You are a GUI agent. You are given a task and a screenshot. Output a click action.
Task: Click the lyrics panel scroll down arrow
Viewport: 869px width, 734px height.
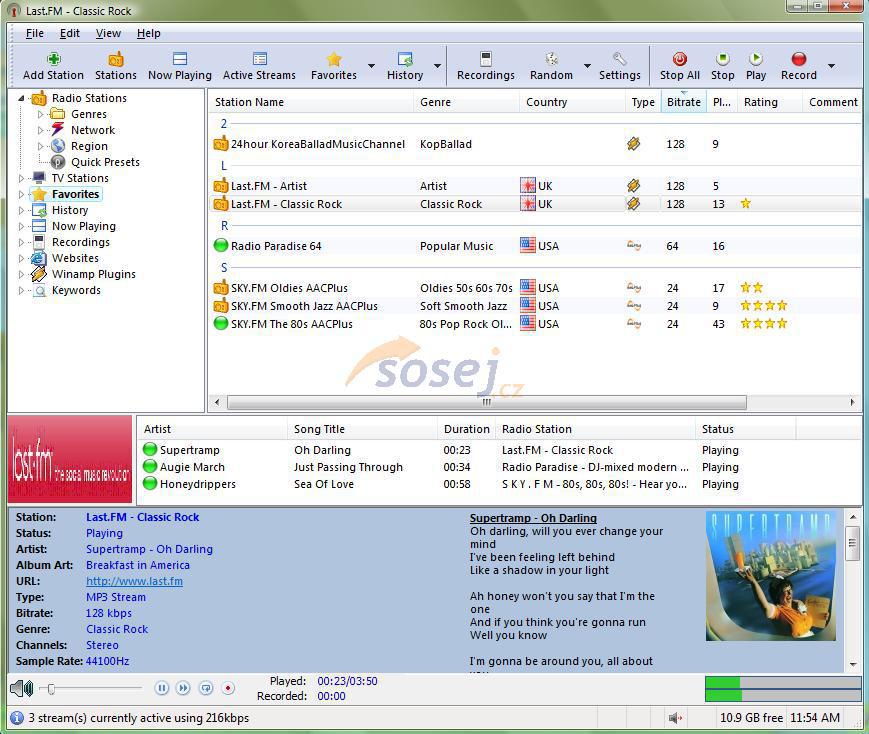pyautogui.click(x=853, y=664)
